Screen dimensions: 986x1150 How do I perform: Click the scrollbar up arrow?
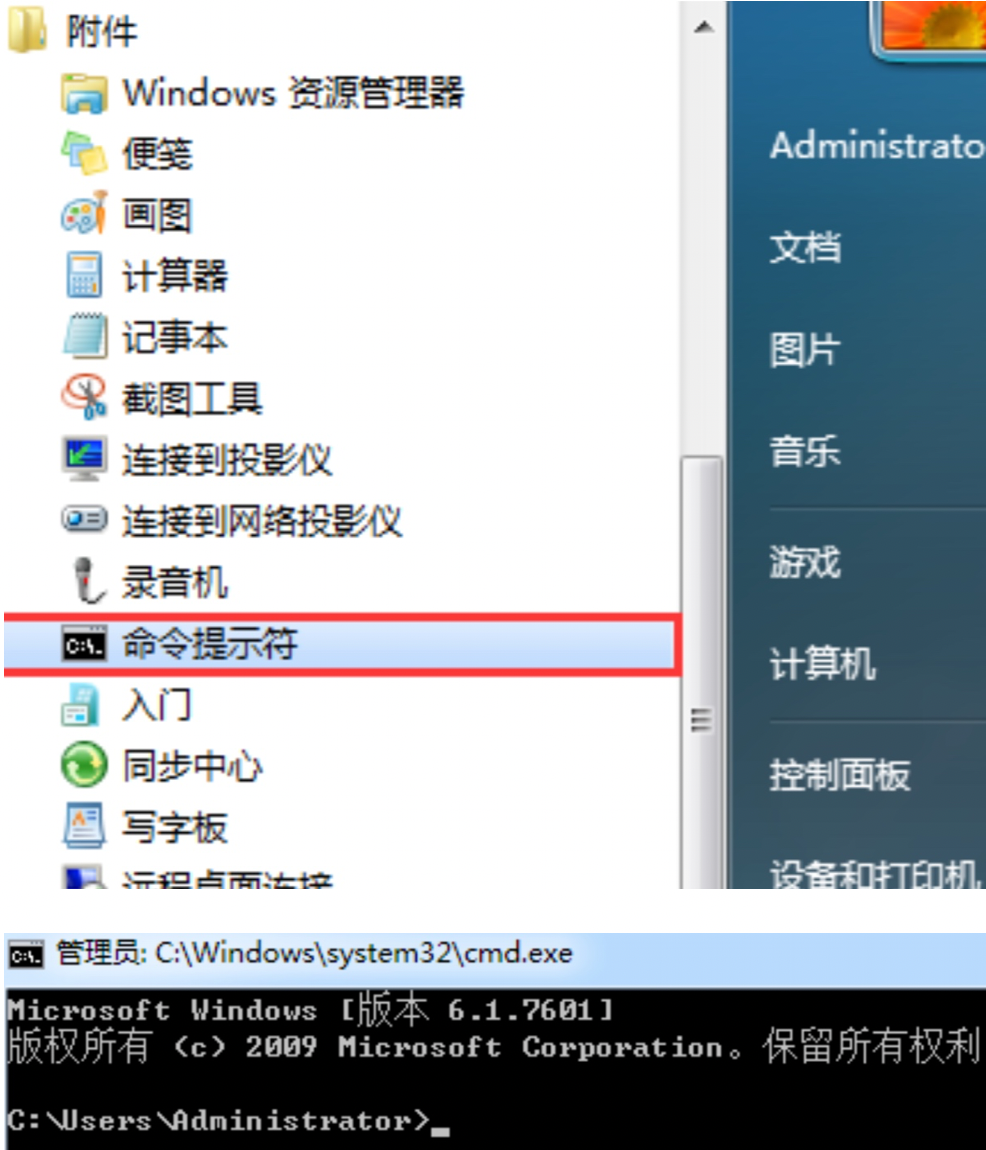pos(704,27)
